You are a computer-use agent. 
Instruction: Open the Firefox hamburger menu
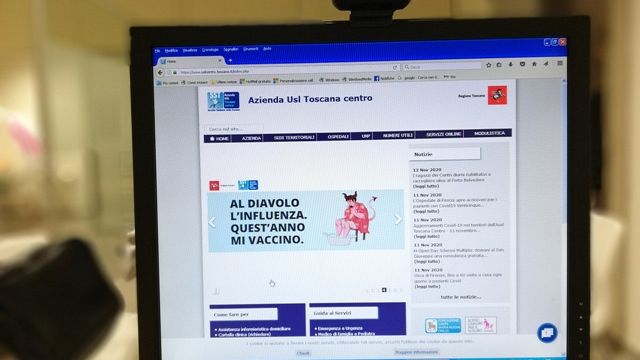[x=560, y=63]
